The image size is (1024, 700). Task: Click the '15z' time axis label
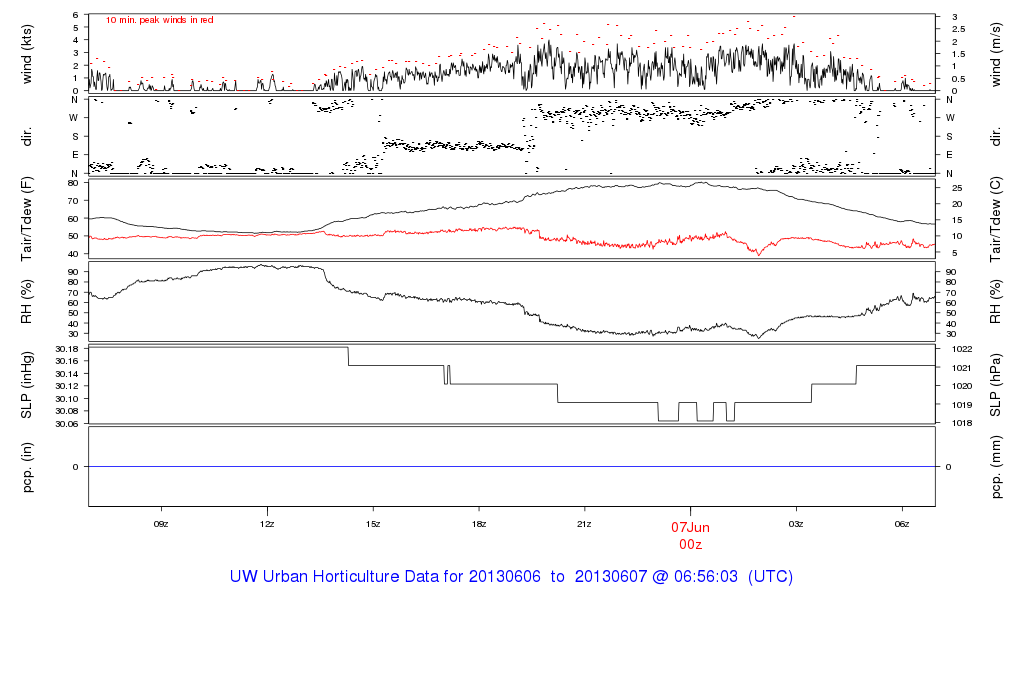click(x=373, y=524)
